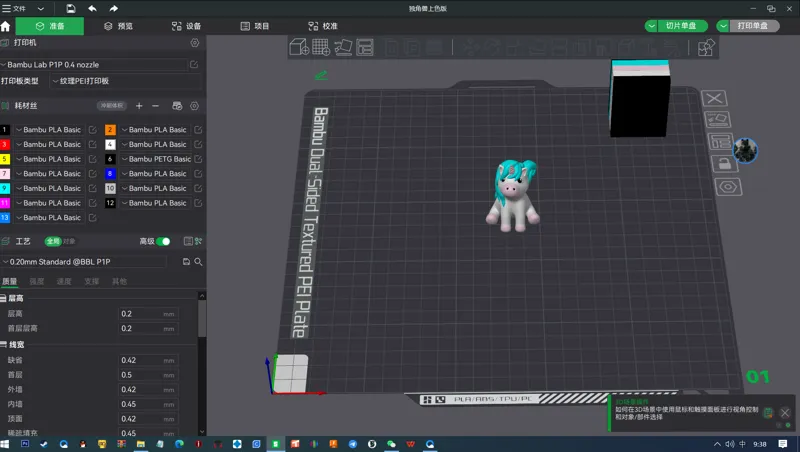The height and width of the screenshot is (452, 800).
Task: Open filament settings gear icon
Action: (194, 106)
